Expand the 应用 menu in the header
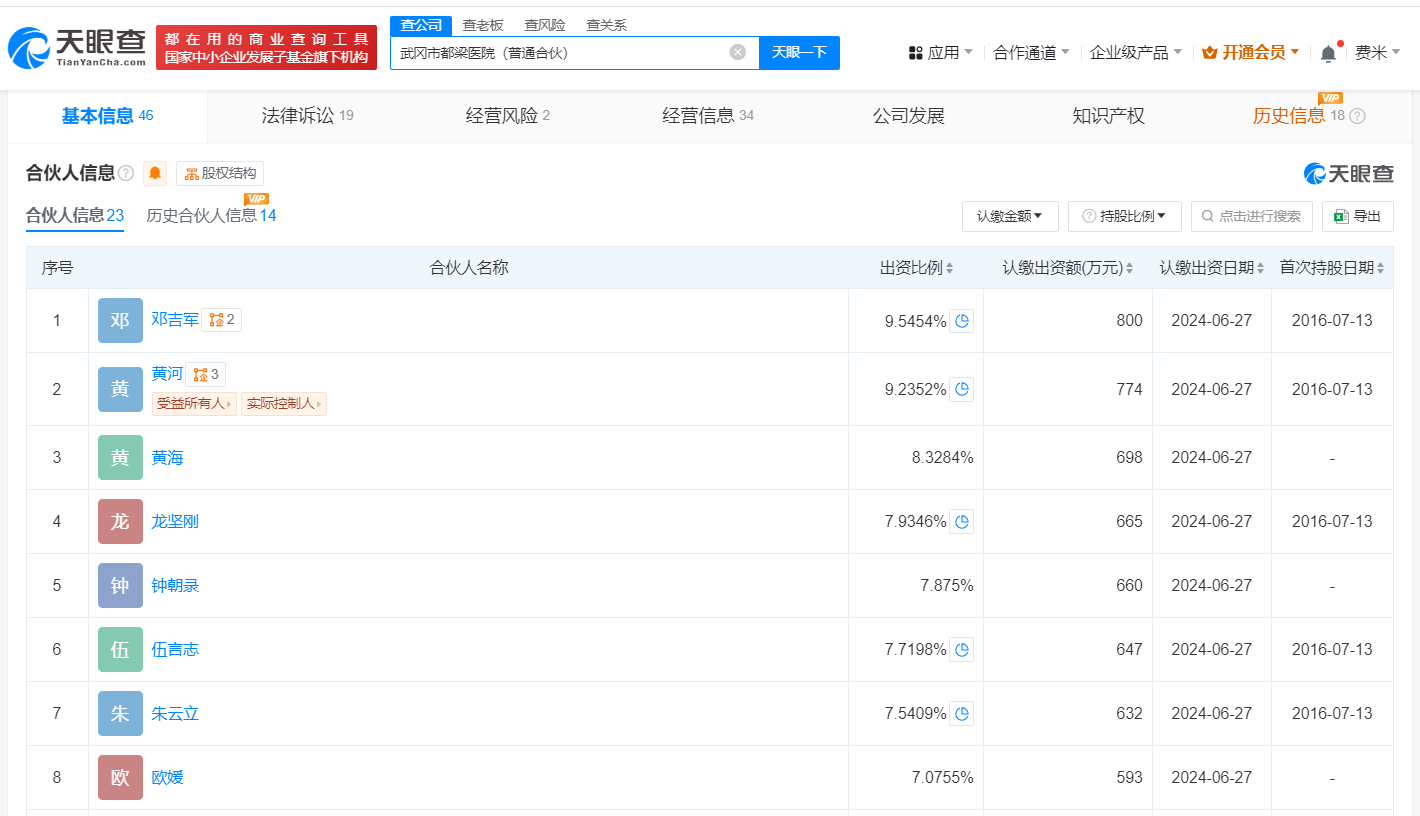The height and width of the screenshot is (816, 1420). click(940, 52)
